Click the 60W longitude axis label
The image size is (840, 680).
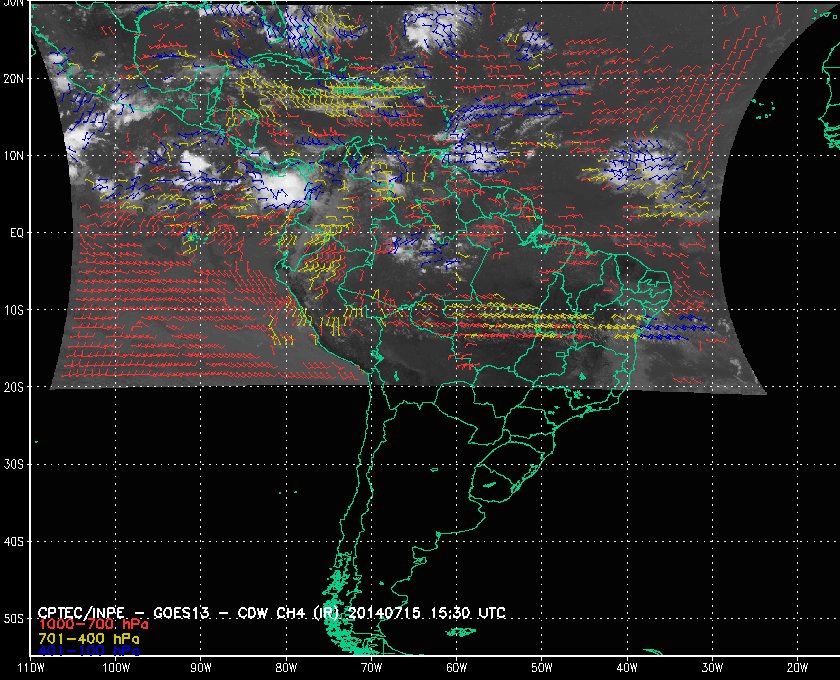456,668
